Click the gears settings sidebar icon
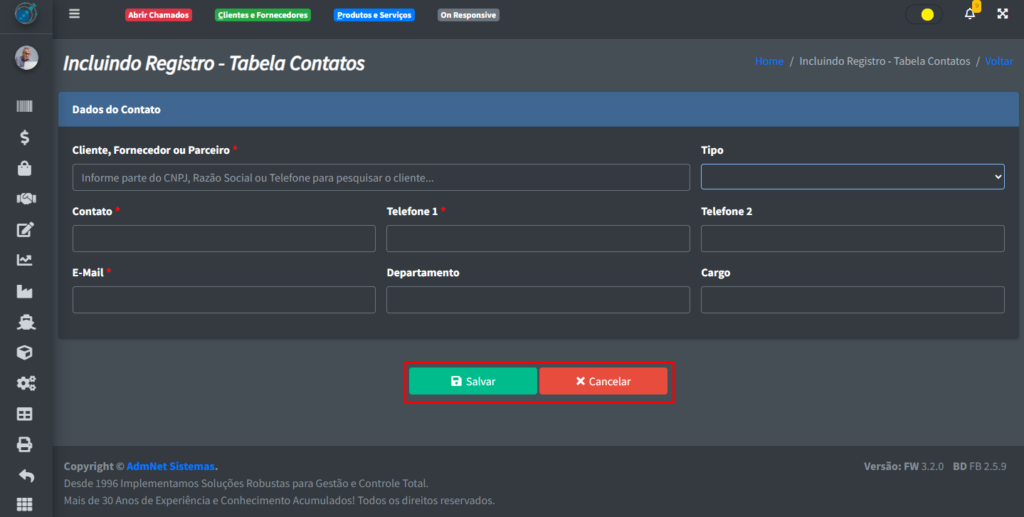Viewport: 1024px width, 517px height. pos(25,383)
